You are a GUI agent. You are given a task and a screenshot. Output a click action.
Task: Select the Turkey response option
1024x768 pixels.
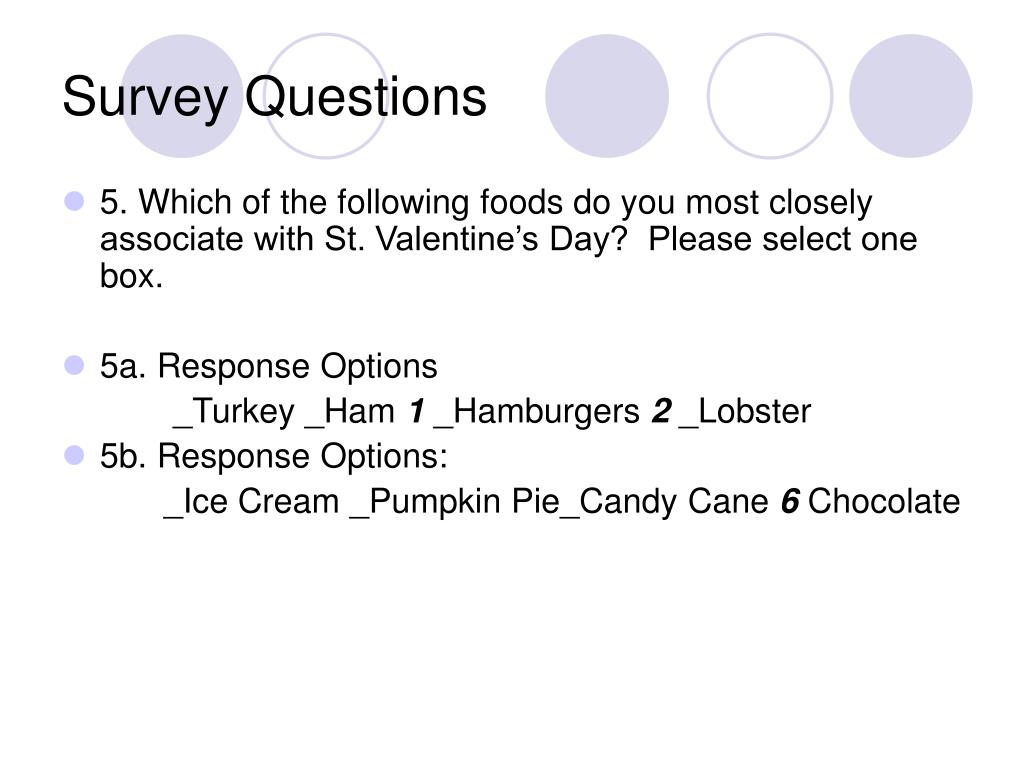(x=234, y=411)
